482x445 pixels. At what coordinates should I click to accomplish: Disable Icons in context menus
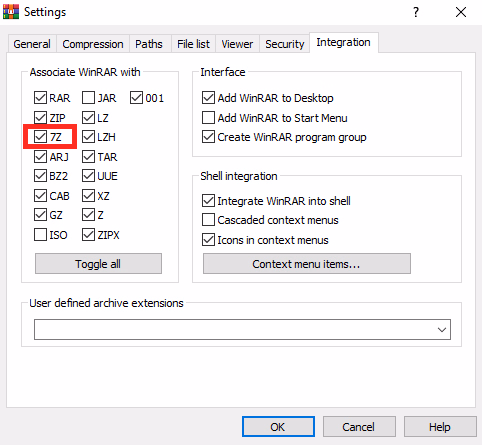pyautogui.click(x=208, y=240)
